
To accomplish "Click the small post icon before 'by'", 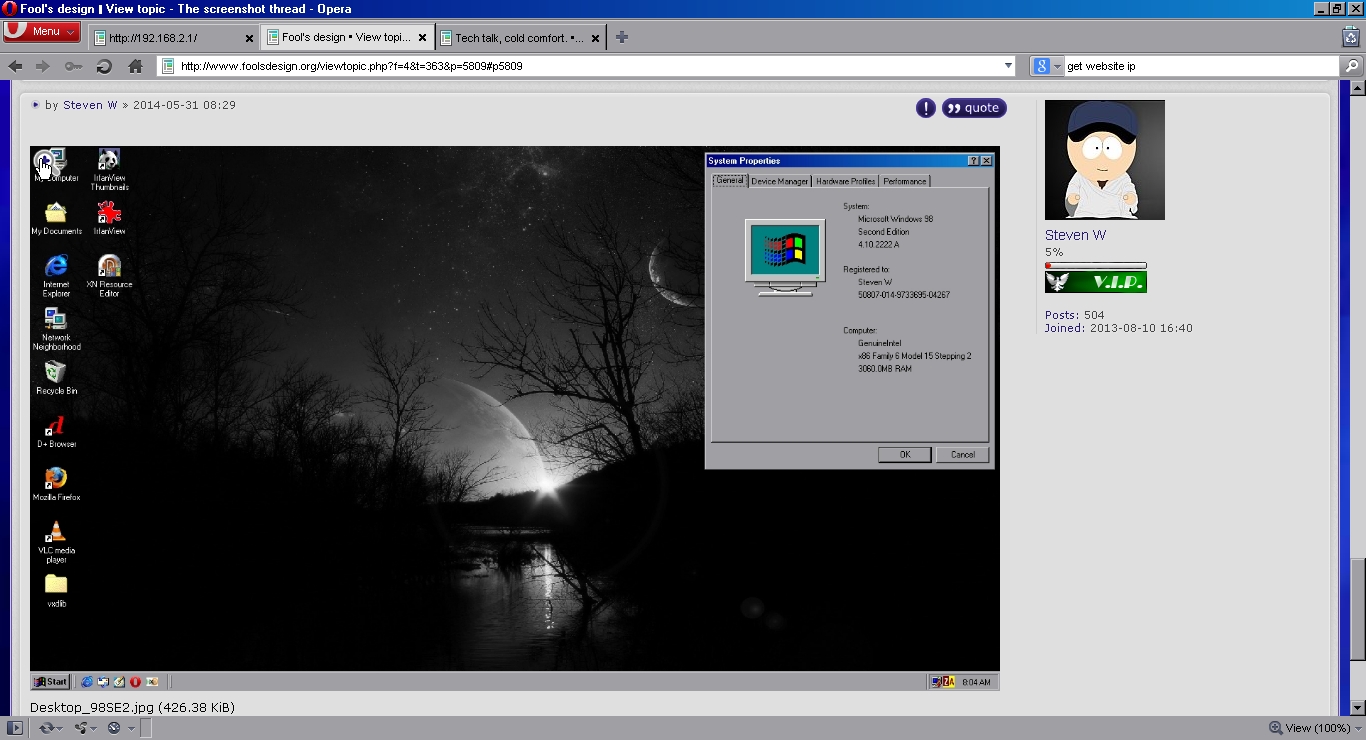I will tap(35, 104).
